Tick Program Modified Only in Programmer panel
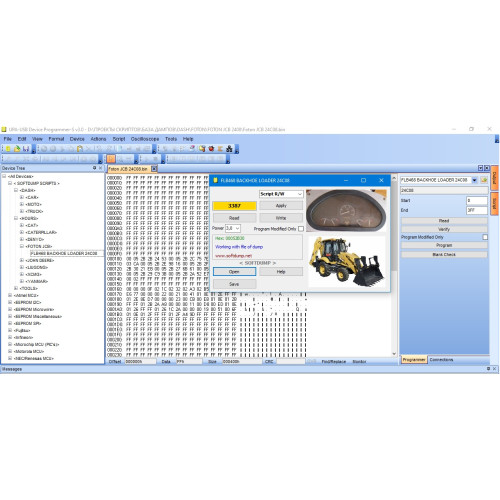The width and height of the screenshot is (500, 500). pyautogui.click(x=485, y=237)
